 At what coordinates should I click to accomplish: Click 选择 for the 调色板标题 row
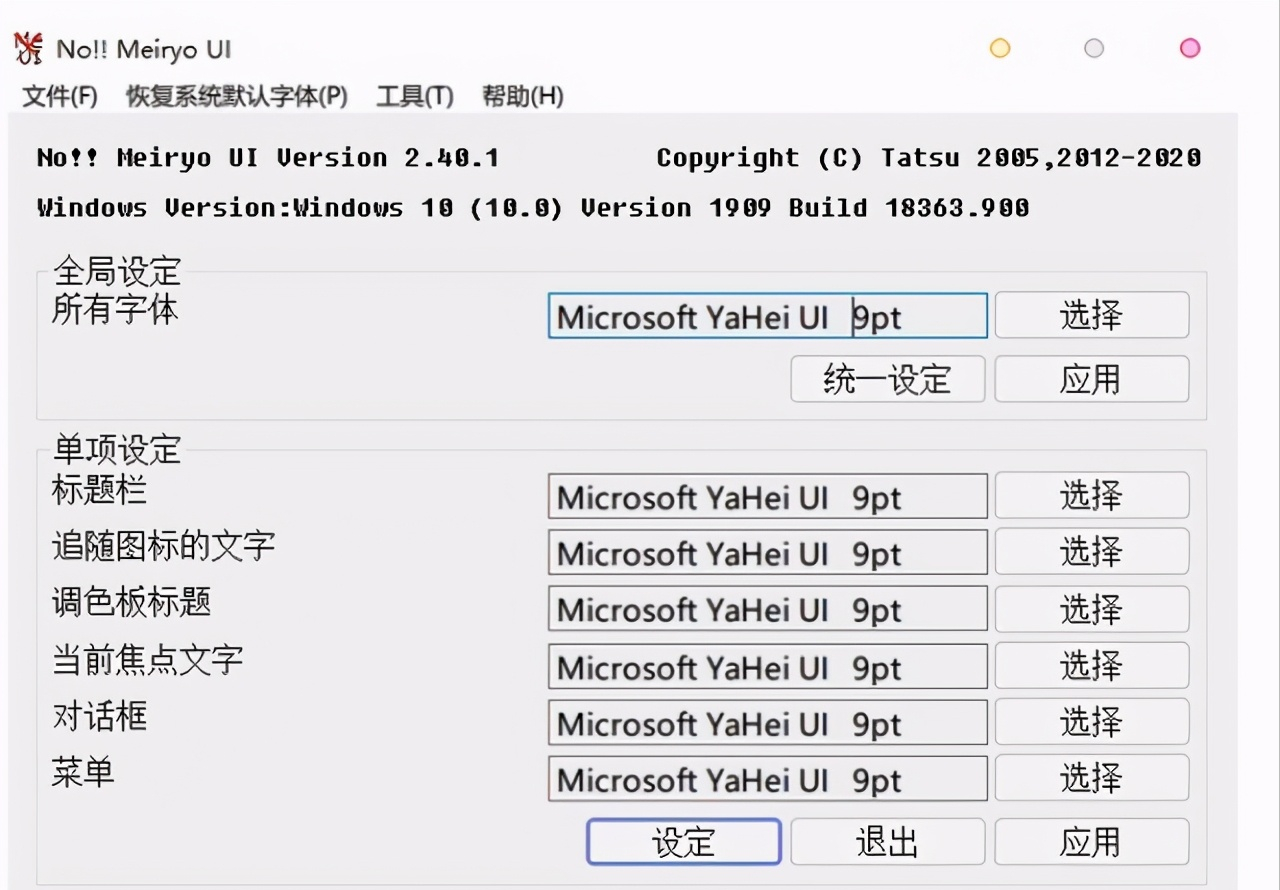pyautogui.click(x=1090, y=608)
